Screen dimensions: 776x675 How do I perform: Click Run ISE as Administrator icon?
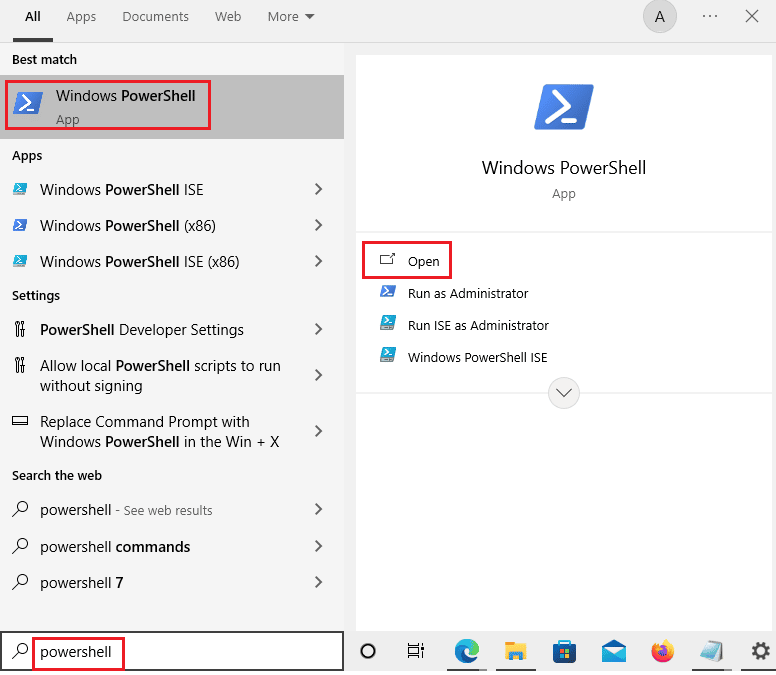[x=388, y=324]
